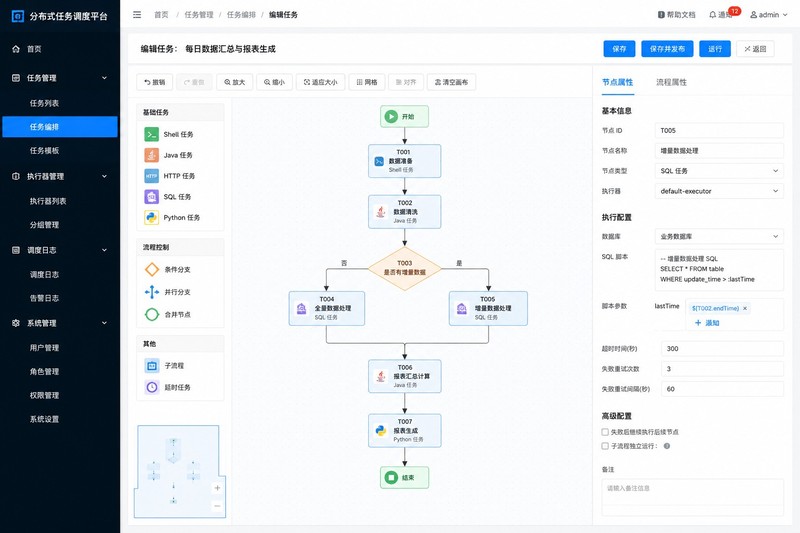Click the help icon beside 子流程独立运行
This screenshot has width=800, height=533.
coord(666,446)
